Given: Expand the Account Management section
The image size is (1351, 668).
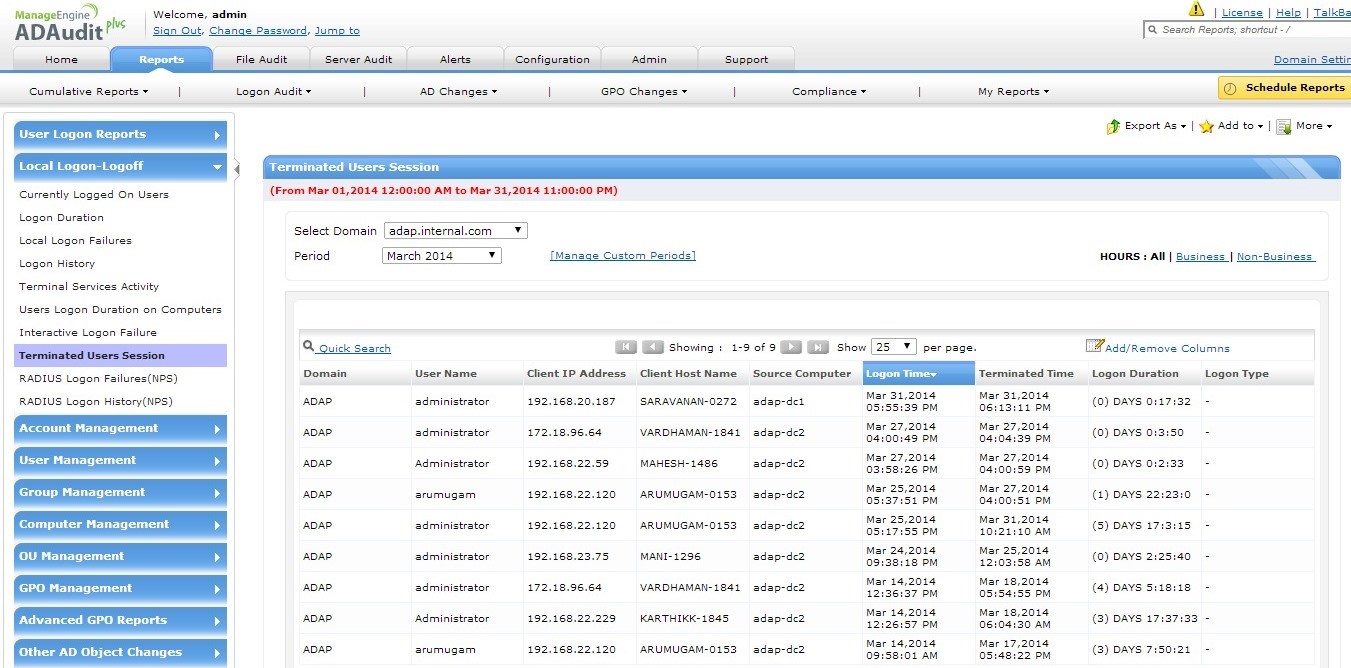Looking at the screenshot, I should click(120, 429).
